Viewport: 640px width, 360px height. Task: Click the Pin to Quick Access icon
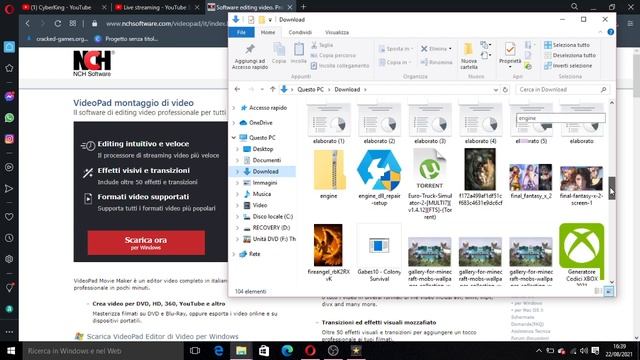(249, 49)
